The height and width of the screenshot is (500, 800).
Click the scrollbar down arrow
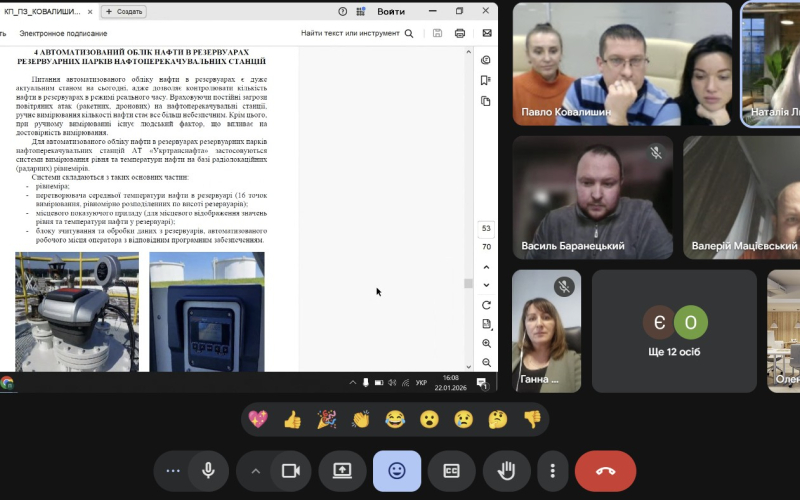pos(468,366)
